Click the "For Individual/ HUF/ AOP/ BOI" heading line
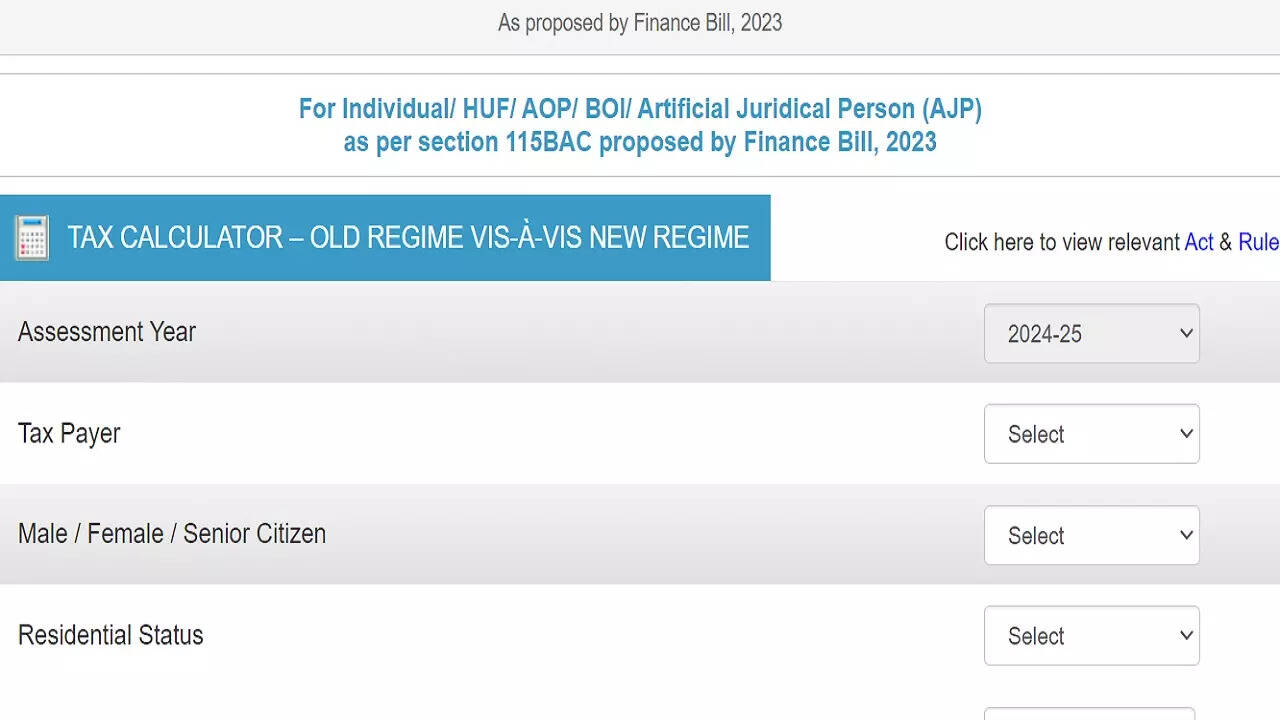 [x=640, y=109]
